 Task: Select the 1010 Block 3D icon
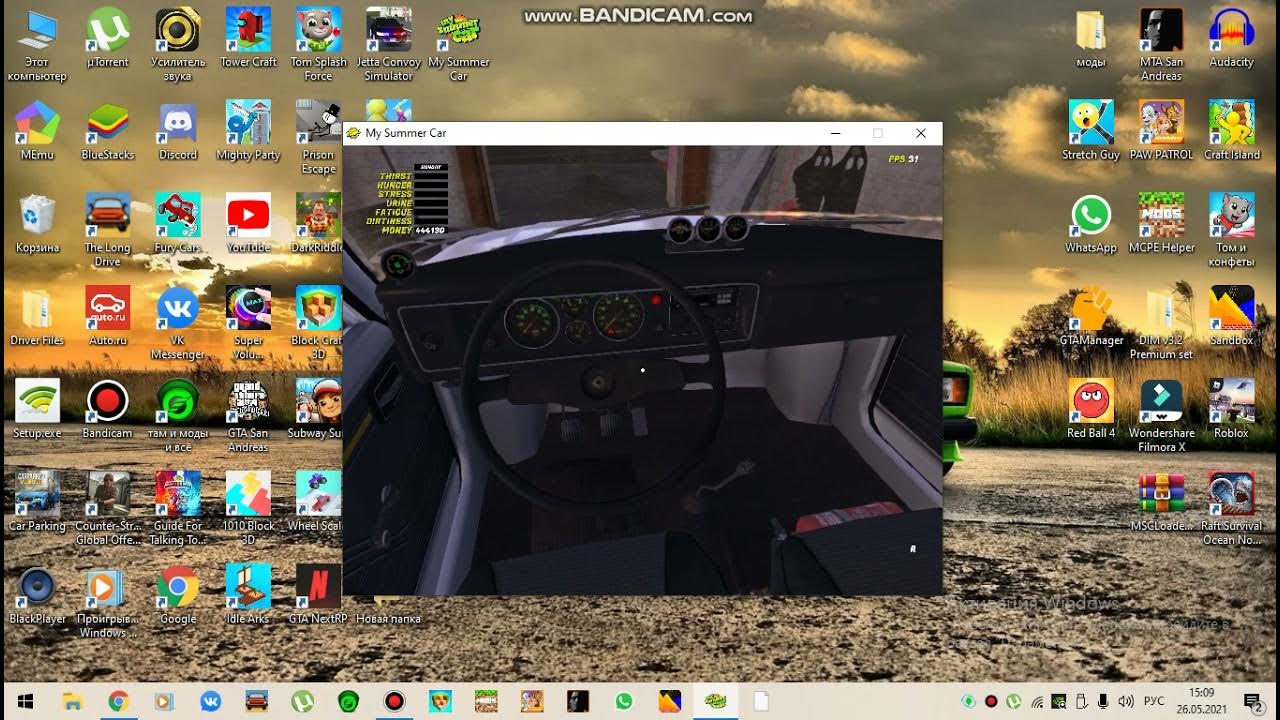[x=248, y=509]
